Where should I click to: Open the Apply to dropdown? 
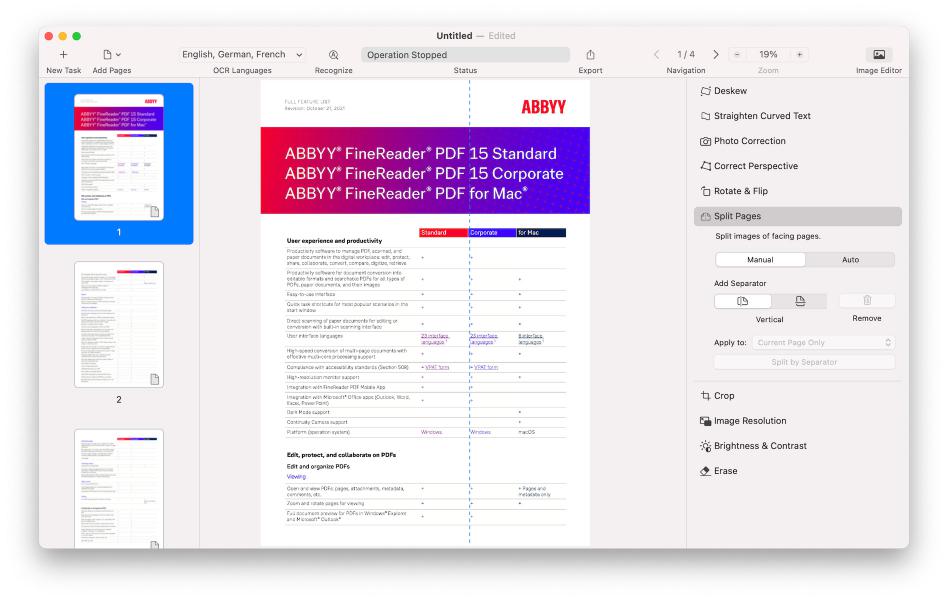point(823,342)
